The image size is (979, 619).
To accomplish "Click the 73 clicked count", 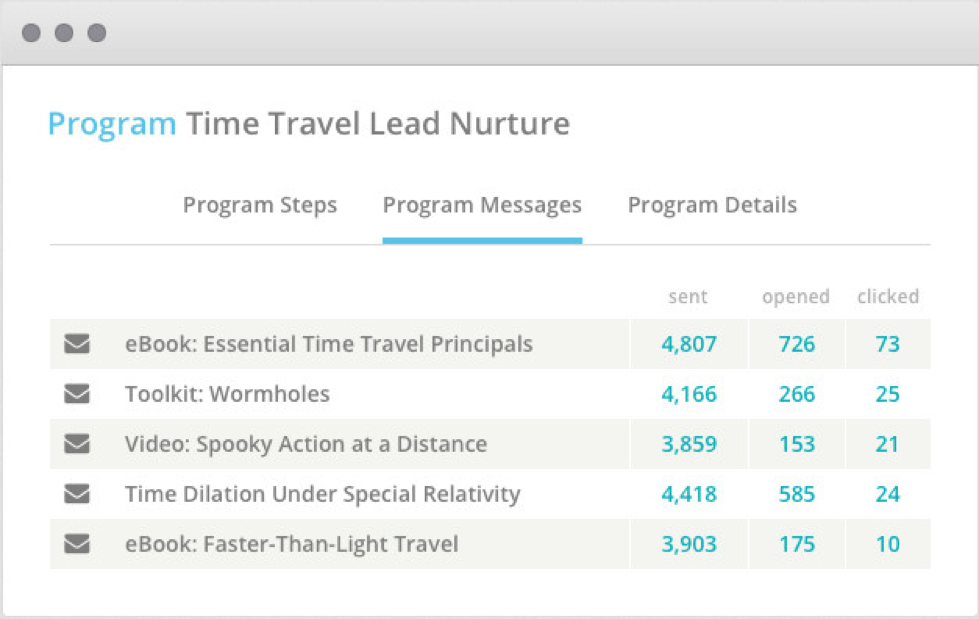I will pos(887,344).
